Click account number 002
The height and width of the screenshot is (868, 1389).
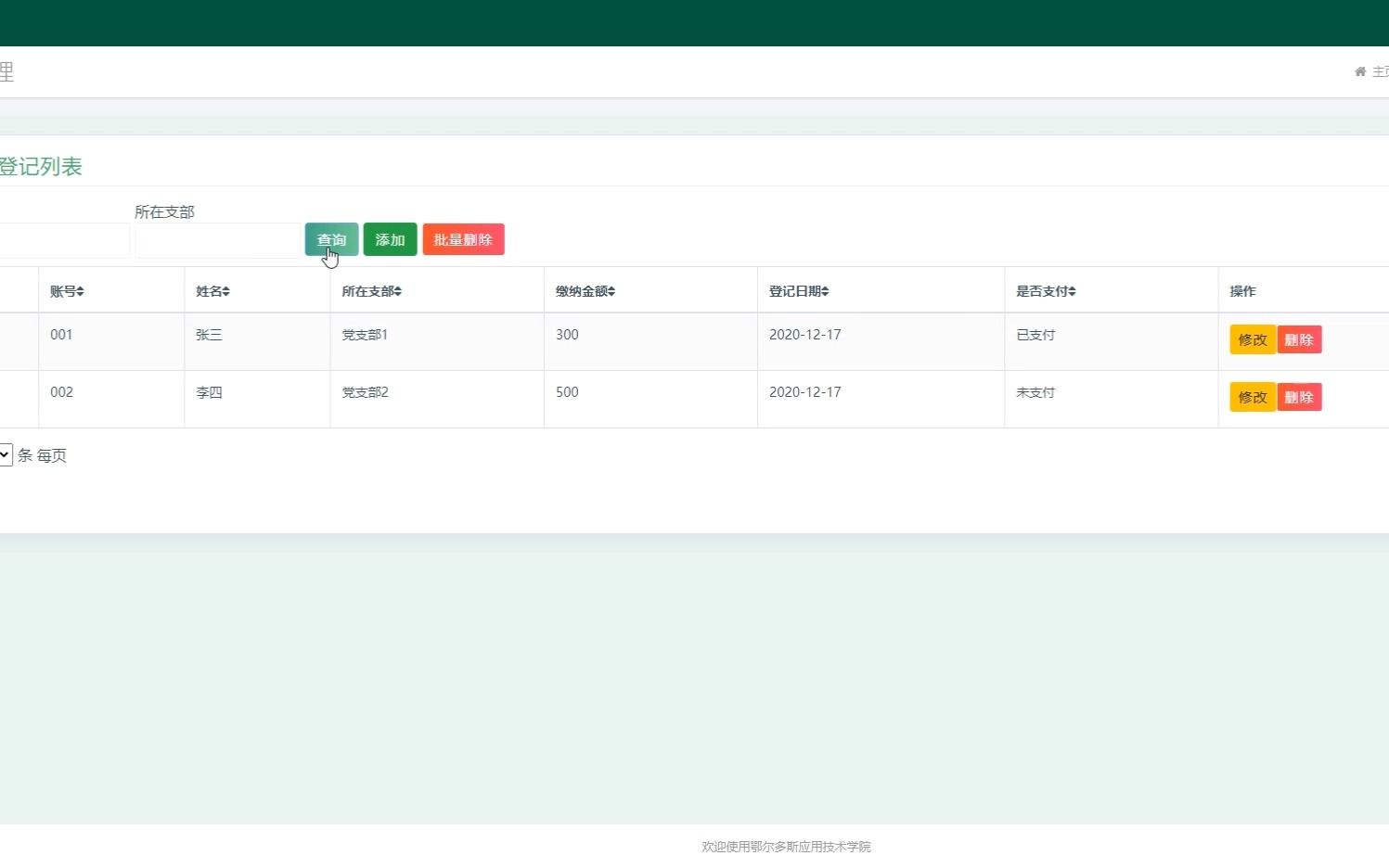(x=61, y=392)
